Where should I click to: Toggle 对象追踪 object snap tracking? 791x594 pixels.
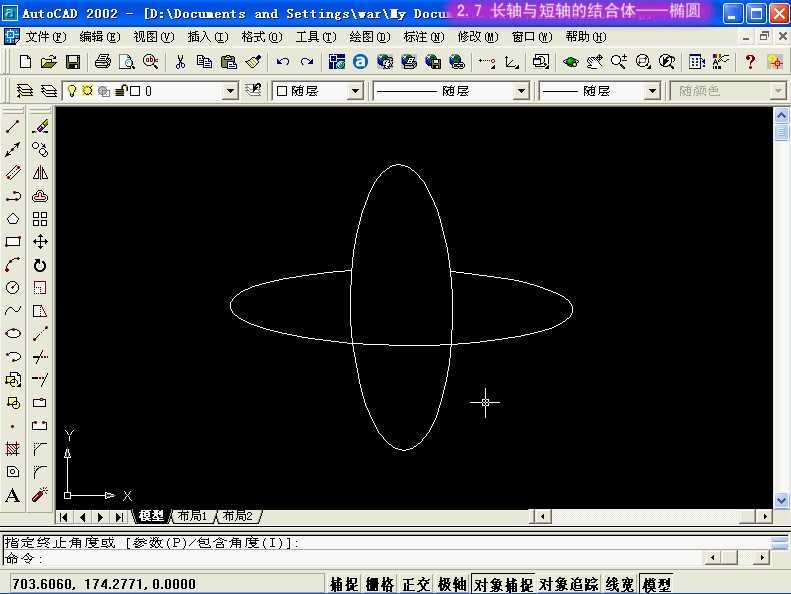(569, 584)
